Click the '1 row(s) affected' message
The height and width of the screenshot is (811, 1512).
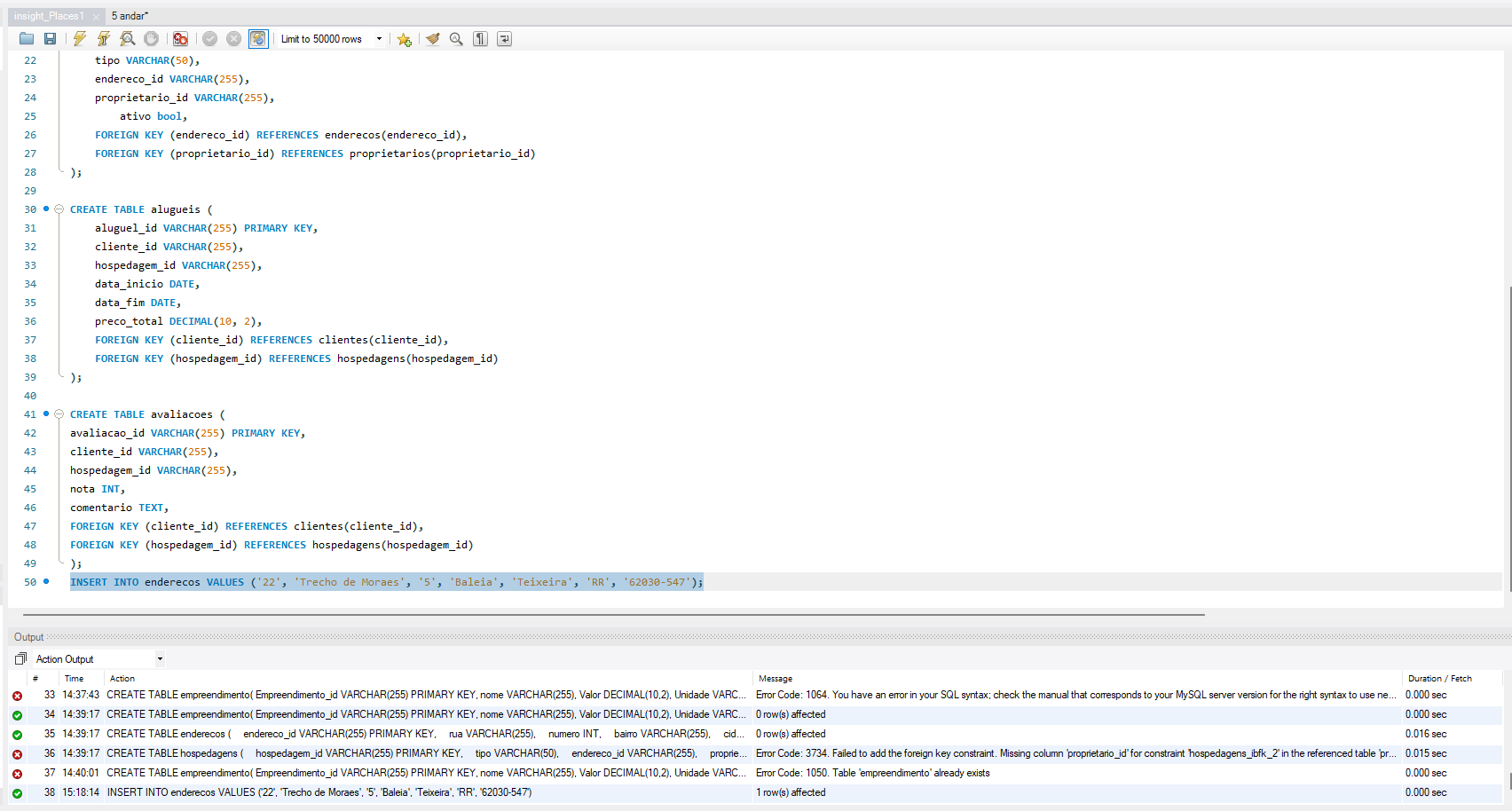(x=791, y=792)
